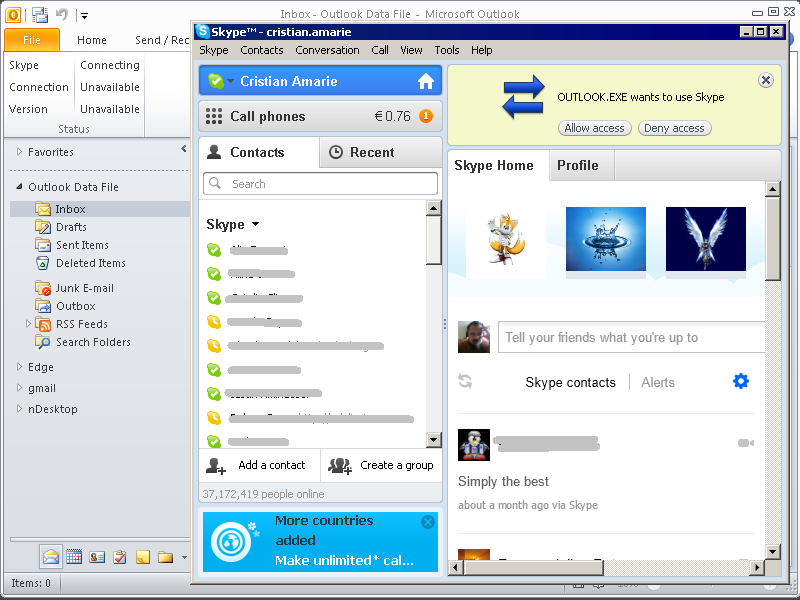Expand the Favorites group in Outlook
This screenshot has width=800, height=600.
[19, 152]
